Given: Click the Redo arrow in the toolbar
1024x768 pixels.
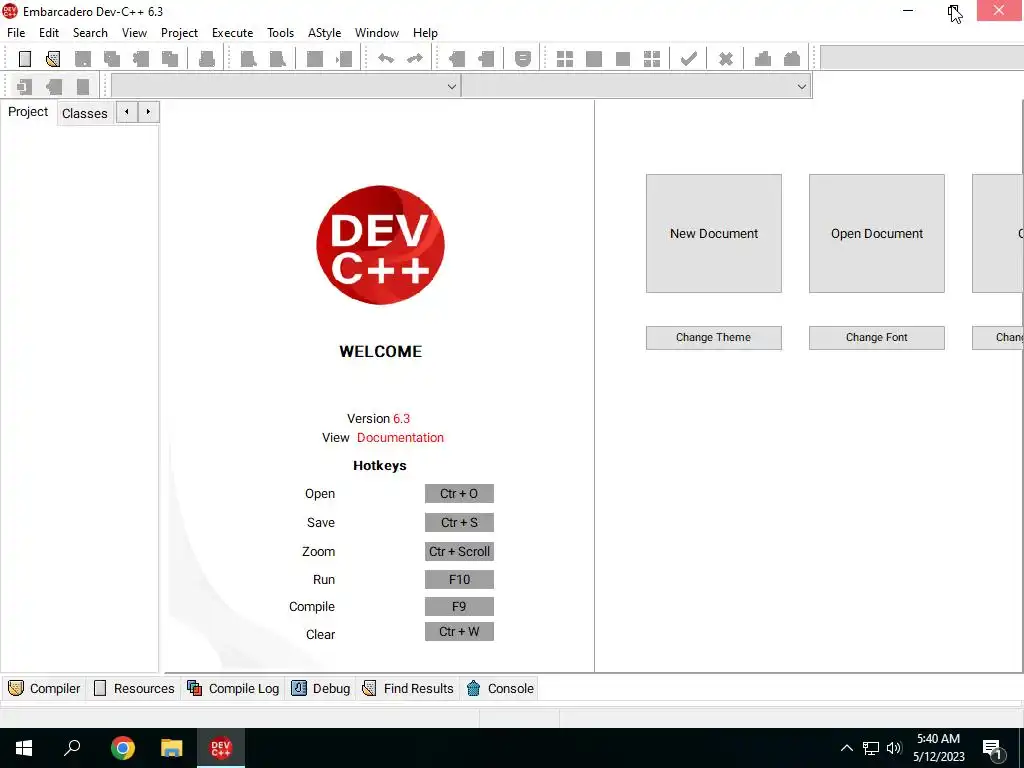Looking at the screenshot, I should point(415,59).
